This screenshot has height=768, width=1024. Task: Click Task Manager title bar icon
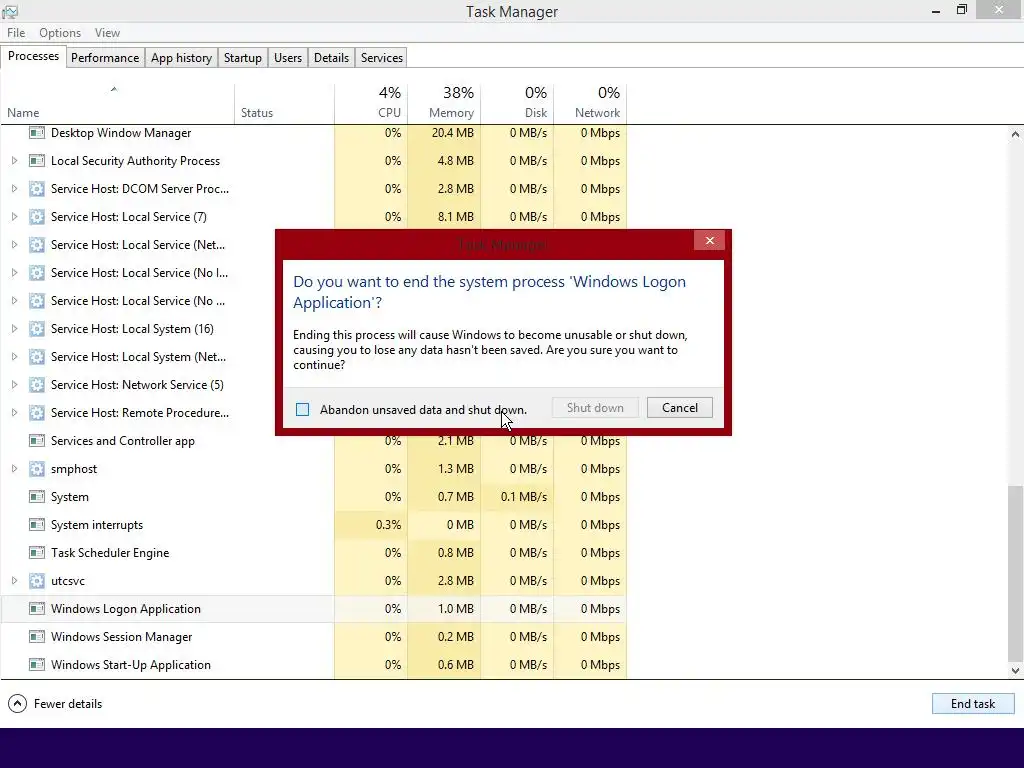tap(10, 11)
